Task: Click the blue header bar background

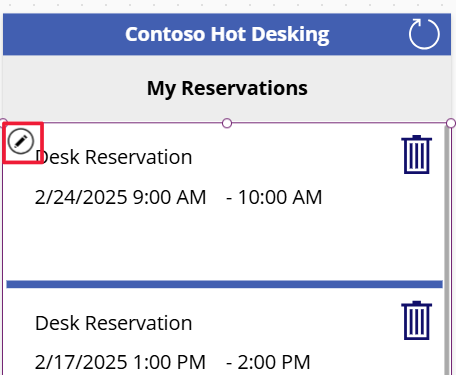Action: 67,34
